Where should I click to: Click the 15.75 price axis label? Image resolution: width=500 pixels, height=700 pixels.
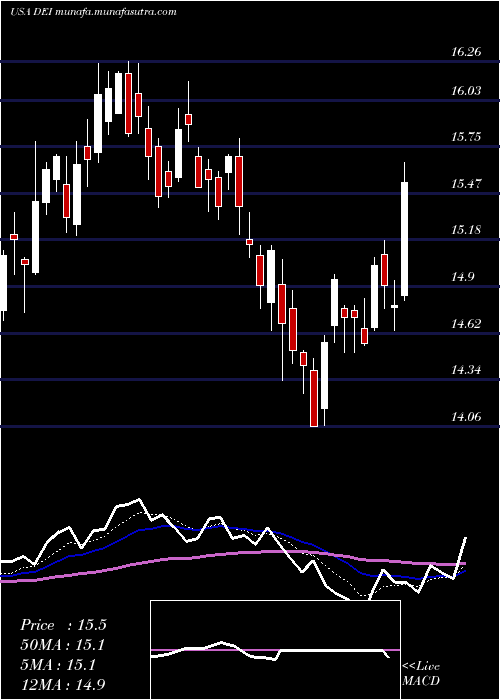[x=466, y=137]
